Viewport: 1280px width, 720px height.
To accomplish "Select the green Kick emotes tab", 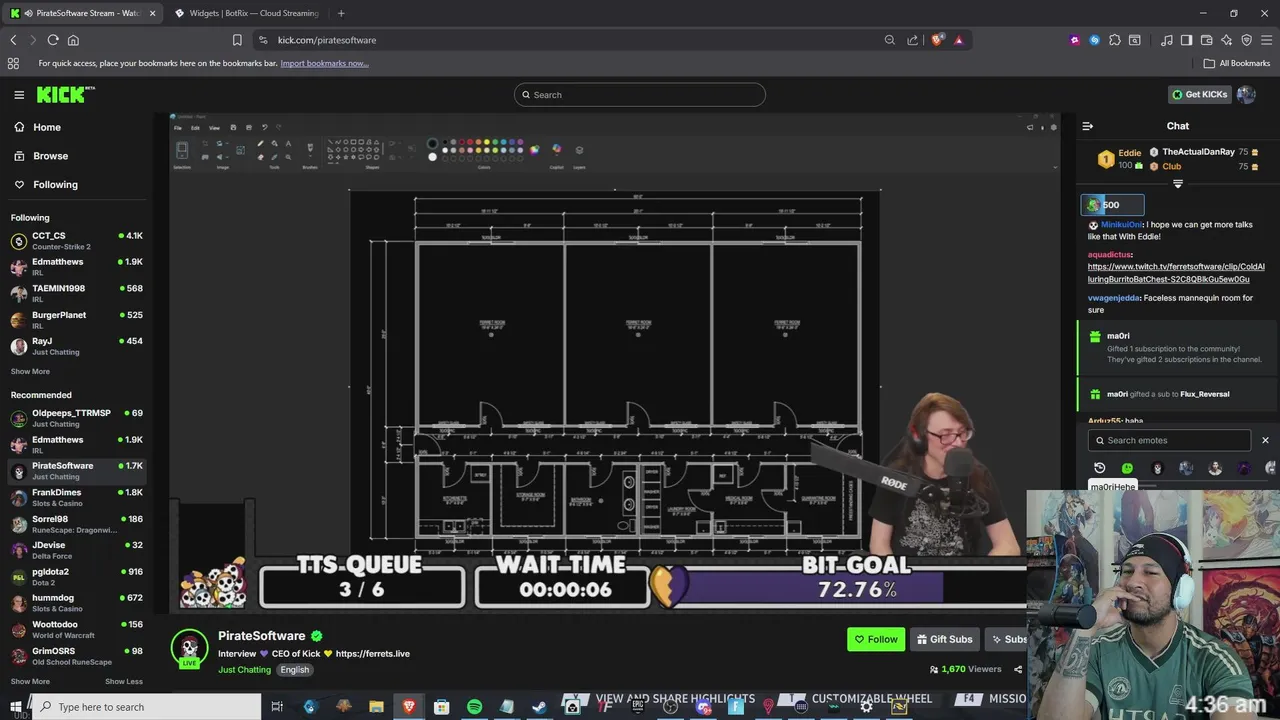I will (1128, 468).
